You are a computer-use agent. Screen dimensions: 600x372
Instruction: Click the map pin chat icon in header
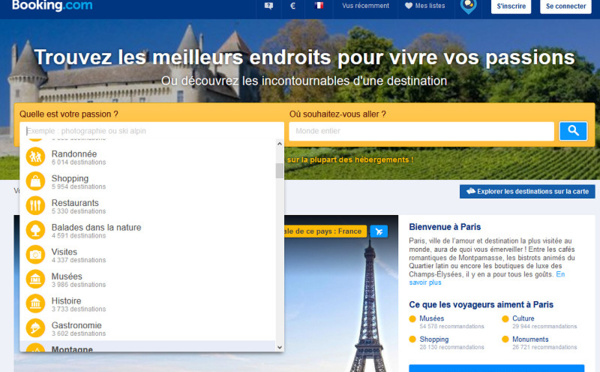tap(468, 7)
